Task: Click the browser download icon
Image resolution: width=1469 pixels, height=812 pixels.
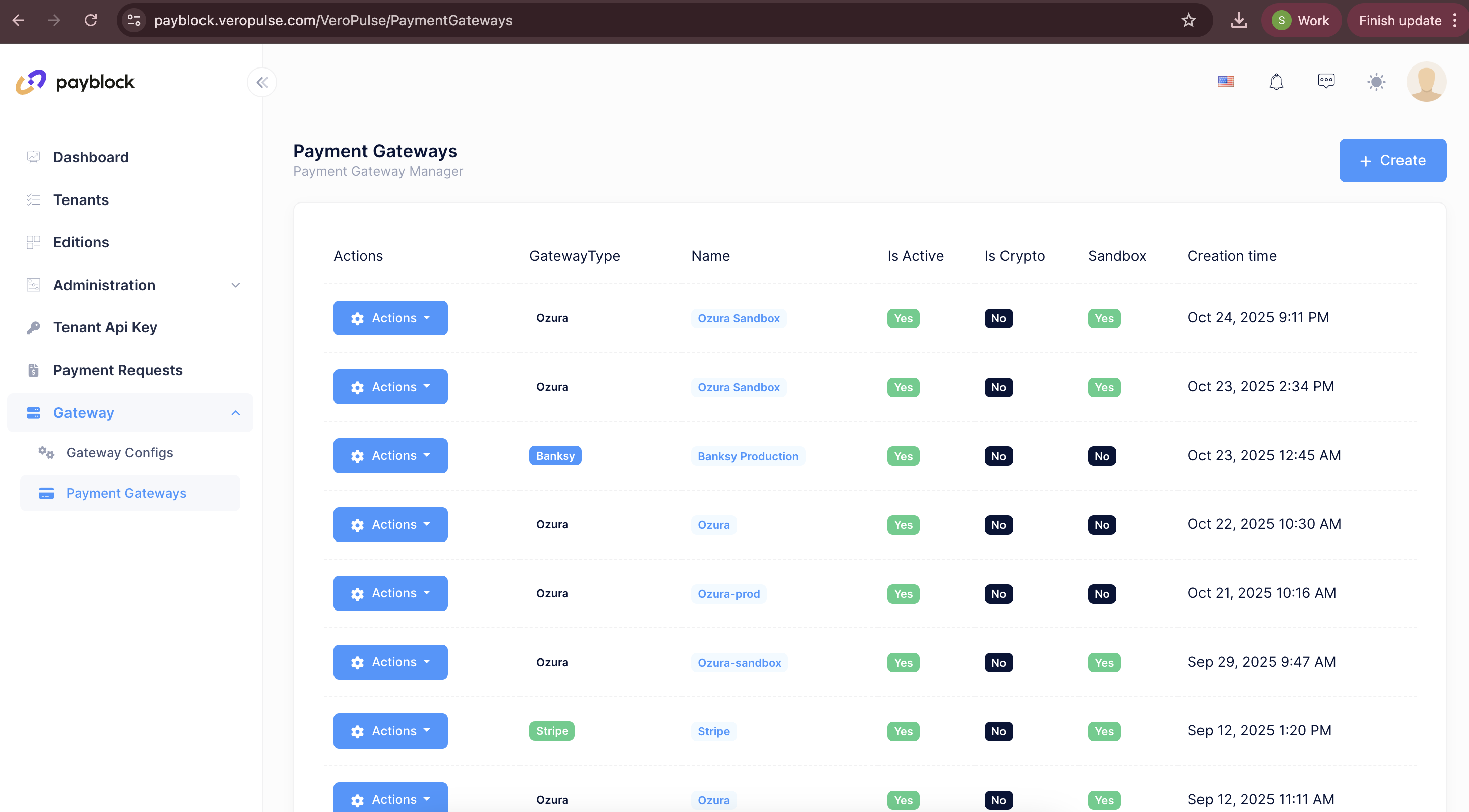Action: (x=1239, y=20)
